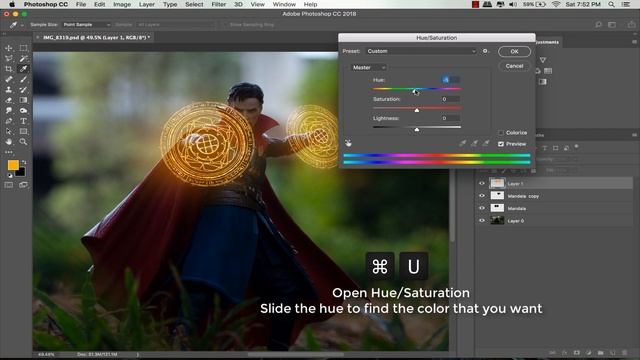This screenshot has width=640, height=360.
Task: Open the File menu
Action: tap(81, 4)
